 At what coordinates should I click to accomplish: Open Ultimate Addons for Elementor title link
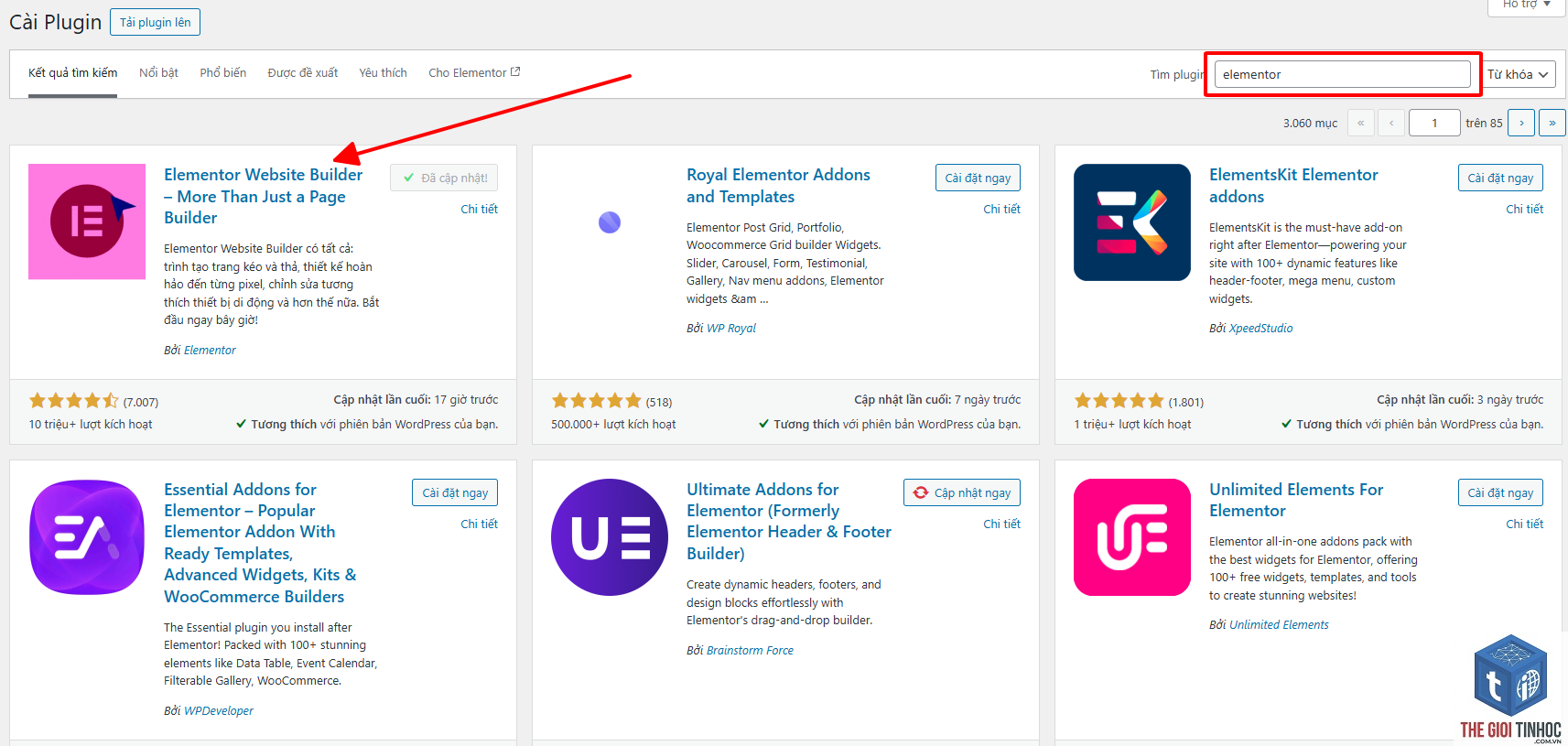(x=789, y=522)
